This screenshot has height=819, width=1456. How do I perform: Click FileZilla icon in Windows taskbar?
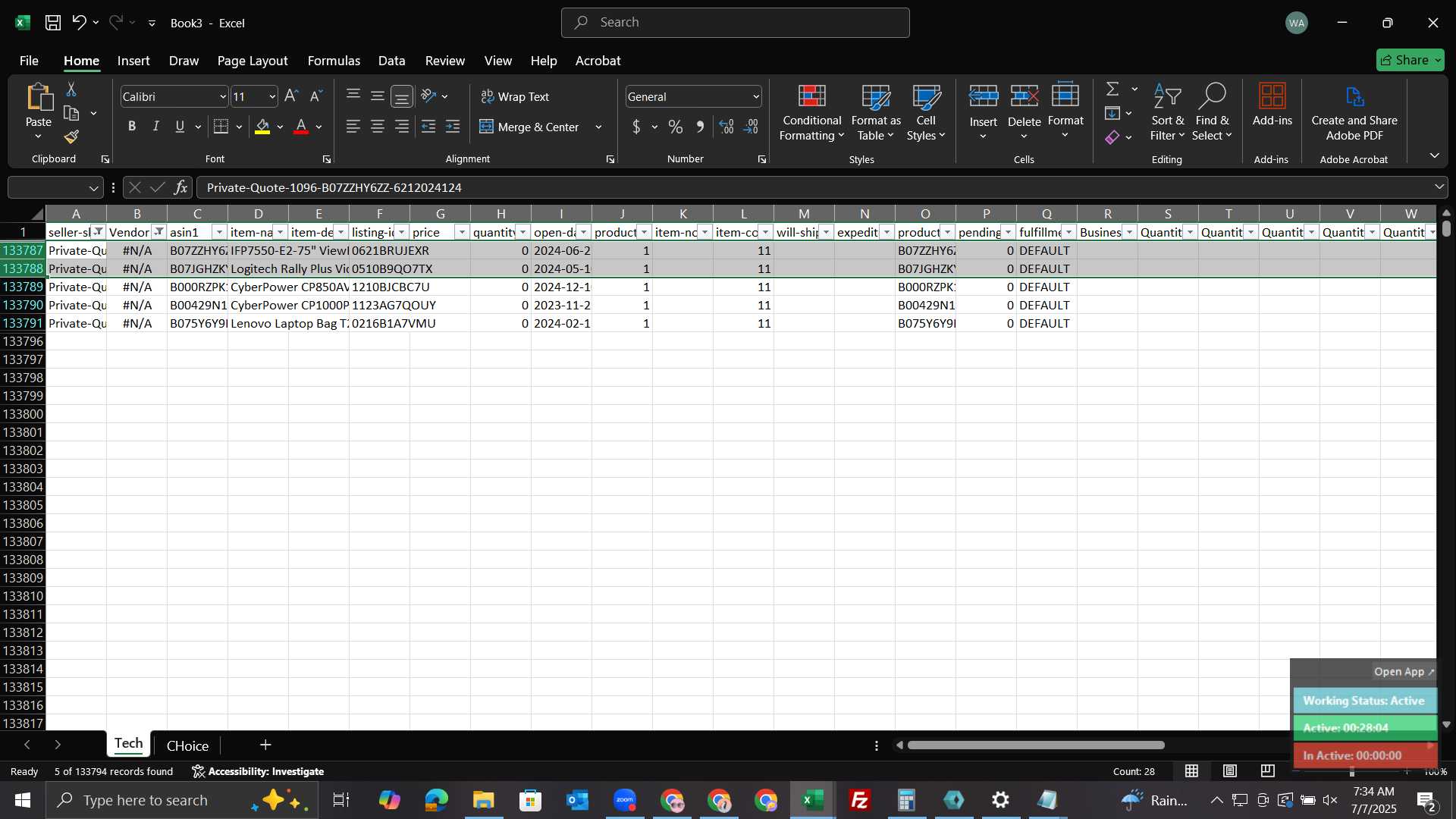coord(859,800)
